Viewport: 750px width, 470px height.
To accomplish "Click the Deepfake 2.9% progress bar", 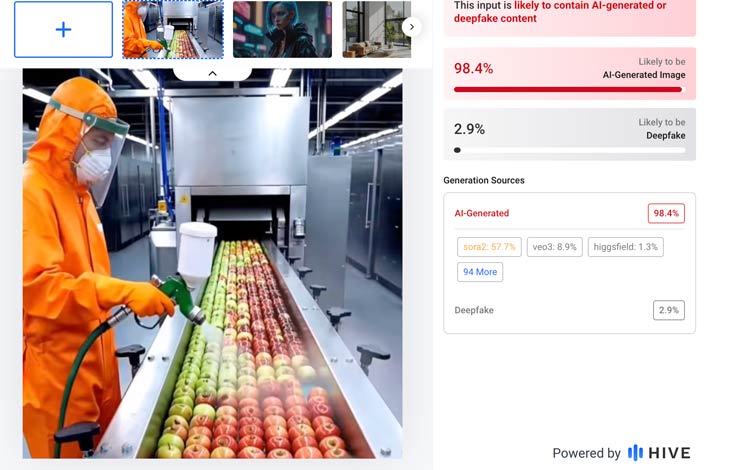I will pyautogui.click(x=569, y=150).
